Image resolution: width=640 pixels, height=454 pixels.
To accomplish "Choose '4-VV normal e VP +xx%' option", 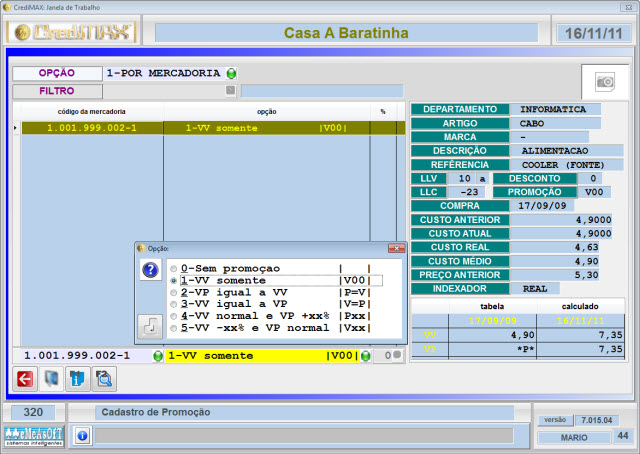I will (x=175, y=316).
